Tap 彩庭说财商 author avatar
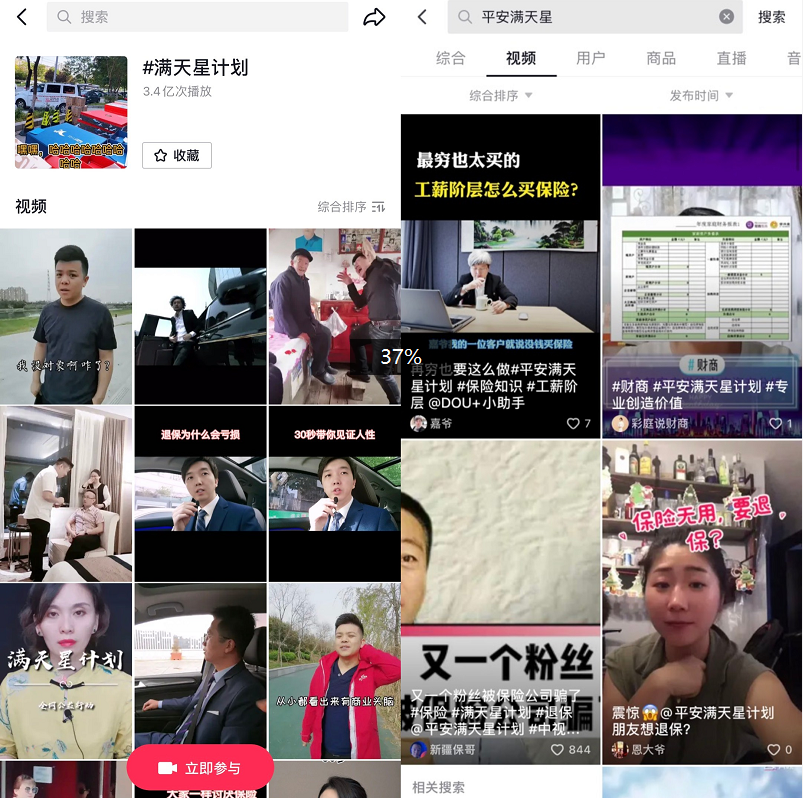Image resolution: width=803 pixels, height=798 pixels. click(620, 423)
